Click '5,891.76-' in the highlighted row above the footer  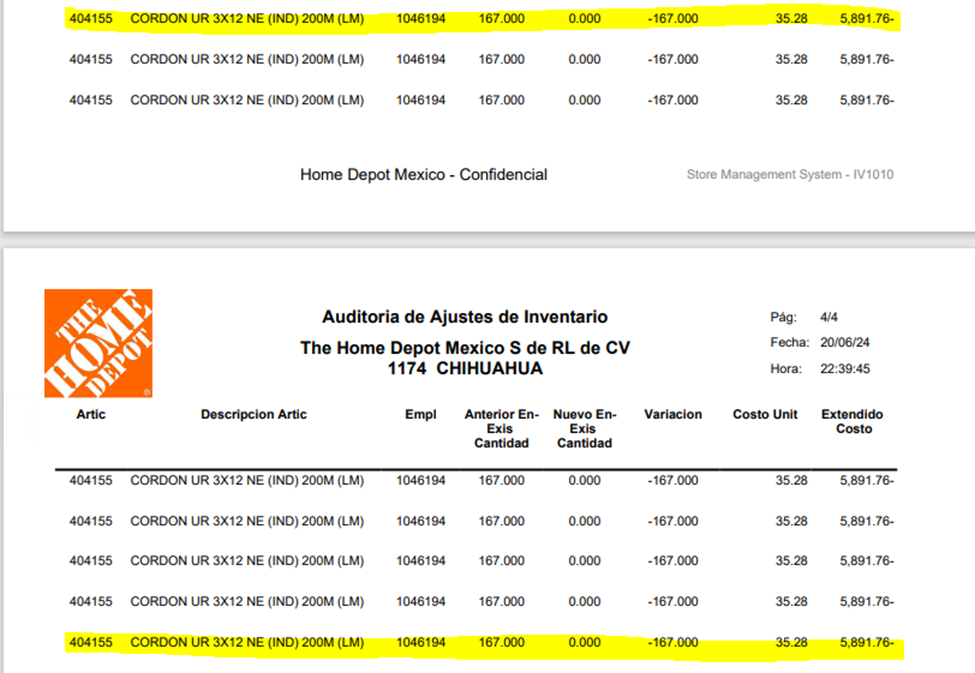click(x=867, y=19)
